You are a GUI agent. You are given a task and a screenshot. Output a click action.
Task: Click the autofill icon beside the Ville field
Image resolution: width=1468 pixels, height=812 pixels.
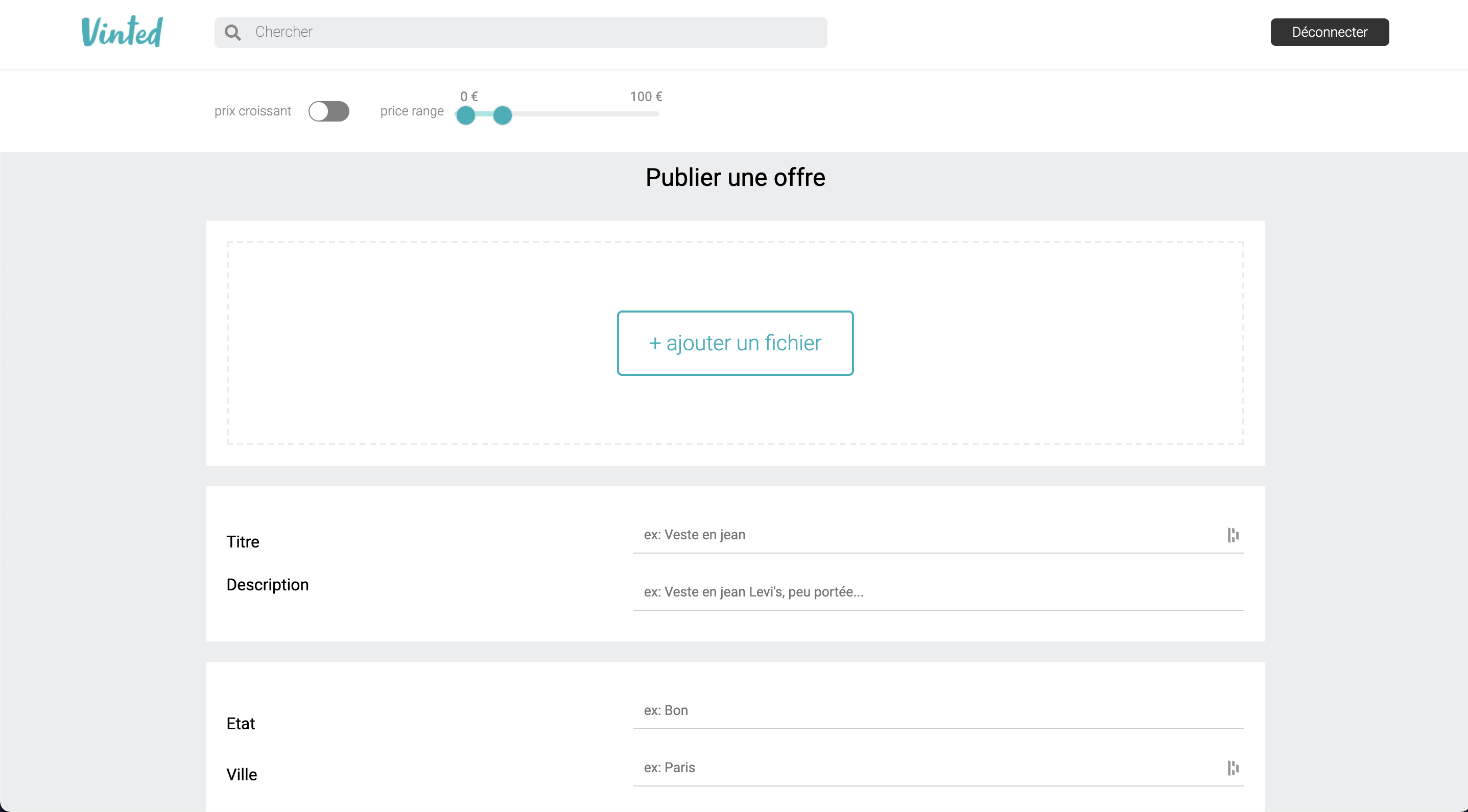(1233, 768)
